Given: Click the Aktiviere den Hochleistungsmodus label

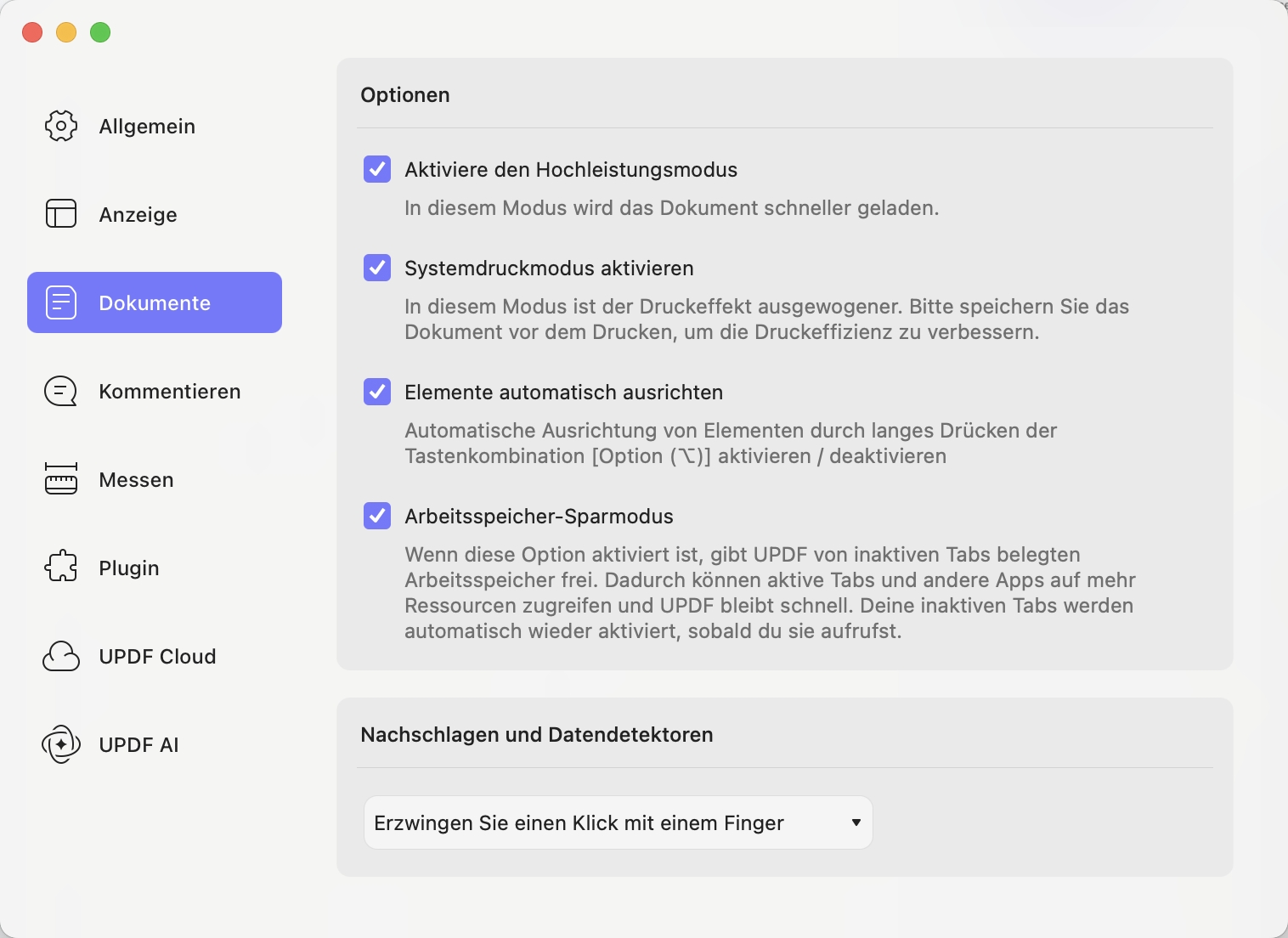Looking at the screenshot, I should [x=571, y=170].
